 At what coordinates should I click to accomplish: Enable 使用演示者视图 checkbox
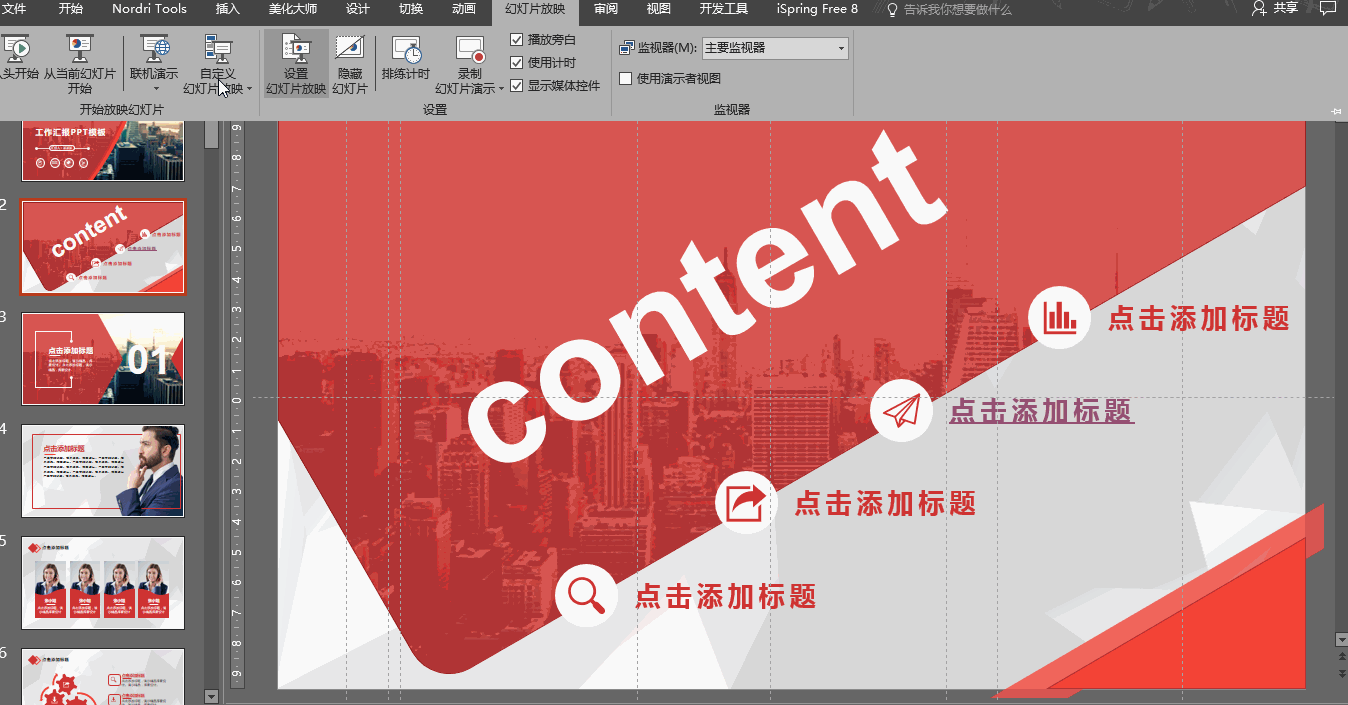pos(626,79)
